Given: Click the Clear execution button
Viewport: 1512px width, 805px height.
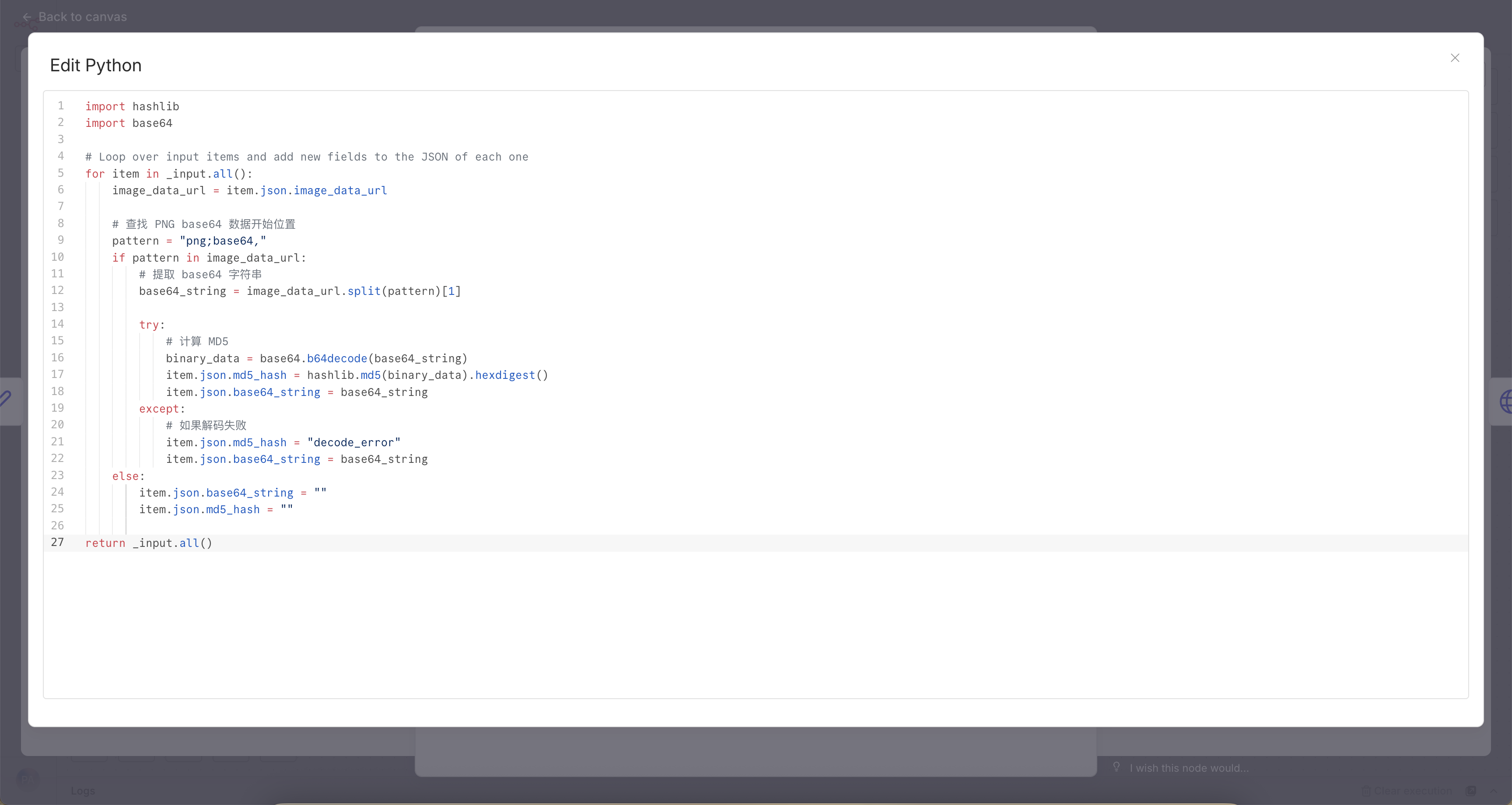Looking at the screenshot, I should (x=1407, y=791).
